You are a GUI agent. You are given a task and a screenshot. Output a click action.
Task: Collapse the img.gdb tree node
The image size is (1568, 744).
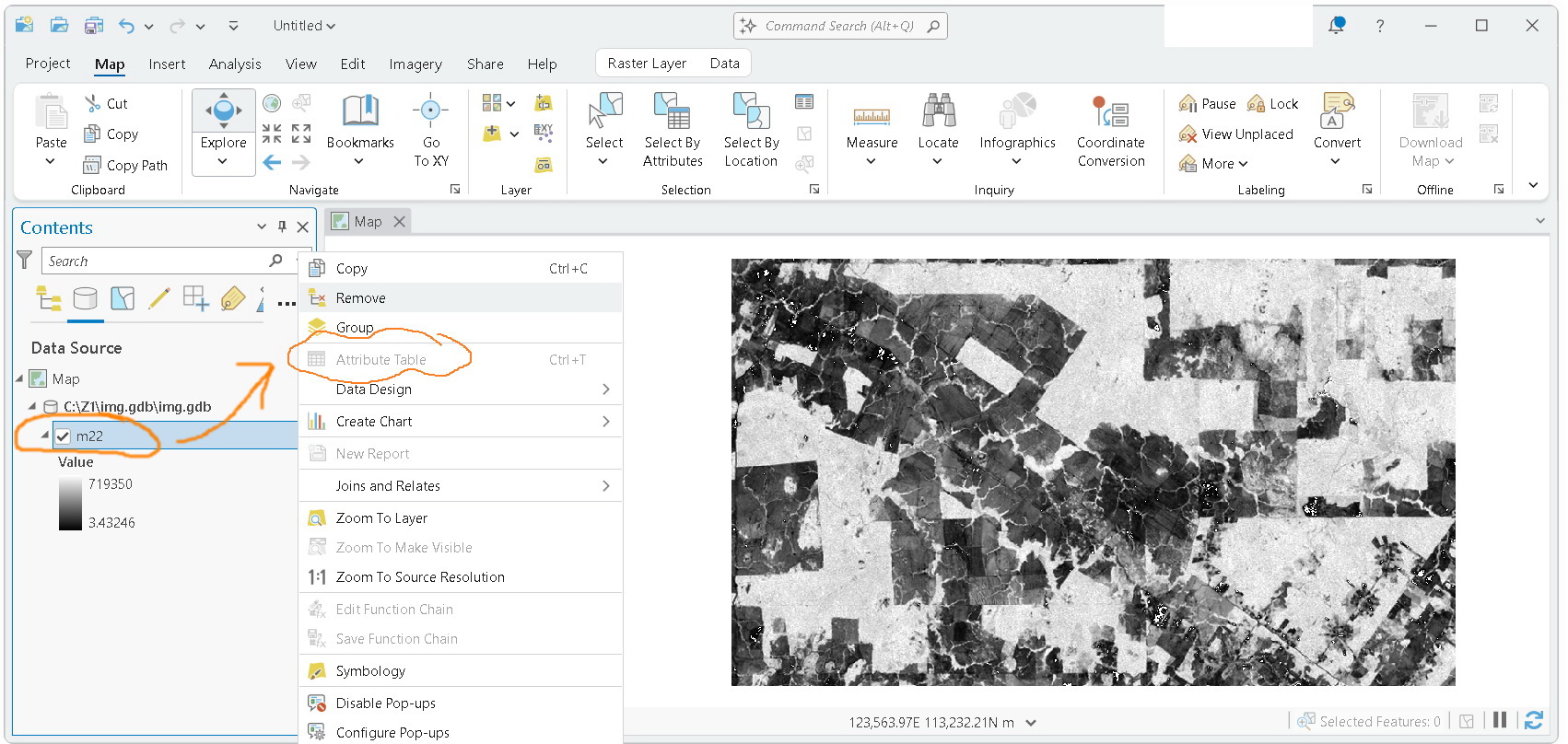32,406
